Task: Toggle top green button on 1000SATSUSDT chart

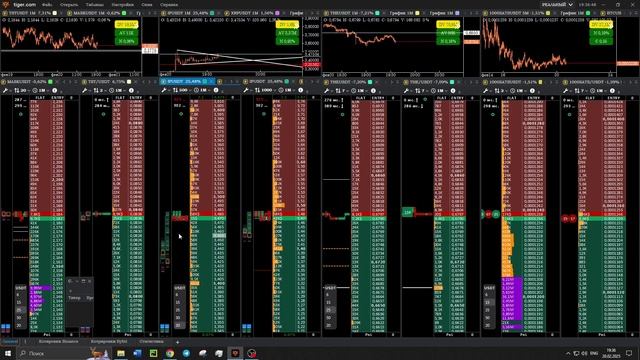Action: (601, 33)
